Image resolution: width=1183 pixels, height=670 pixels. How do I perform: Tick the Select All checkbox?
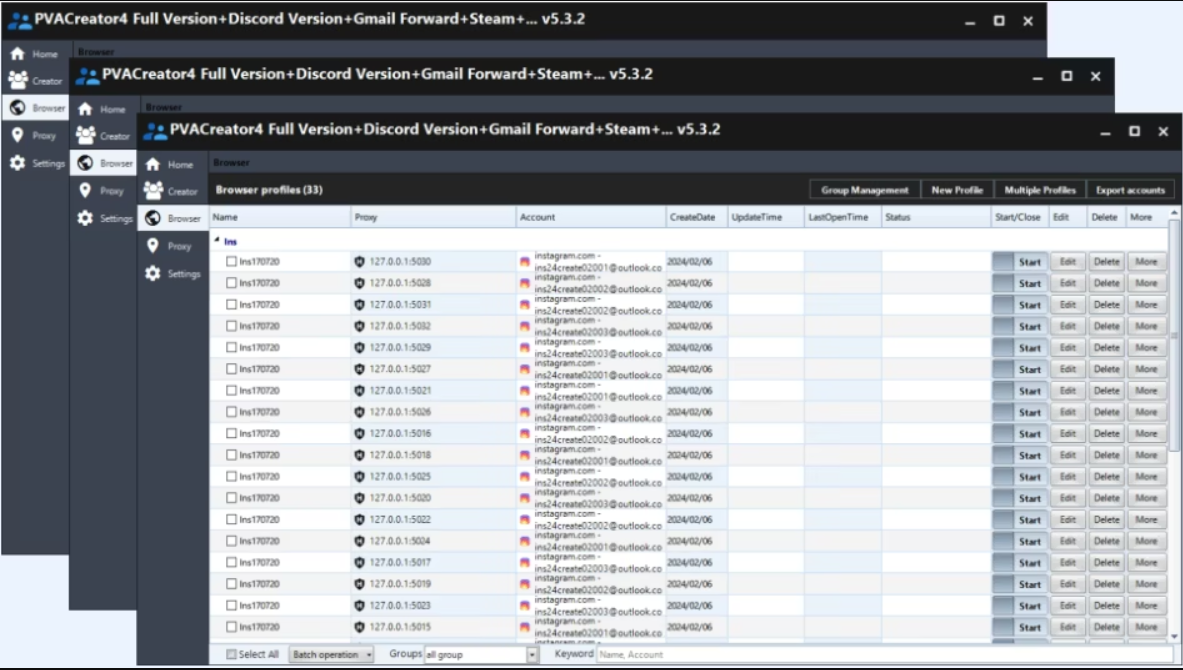232,654
